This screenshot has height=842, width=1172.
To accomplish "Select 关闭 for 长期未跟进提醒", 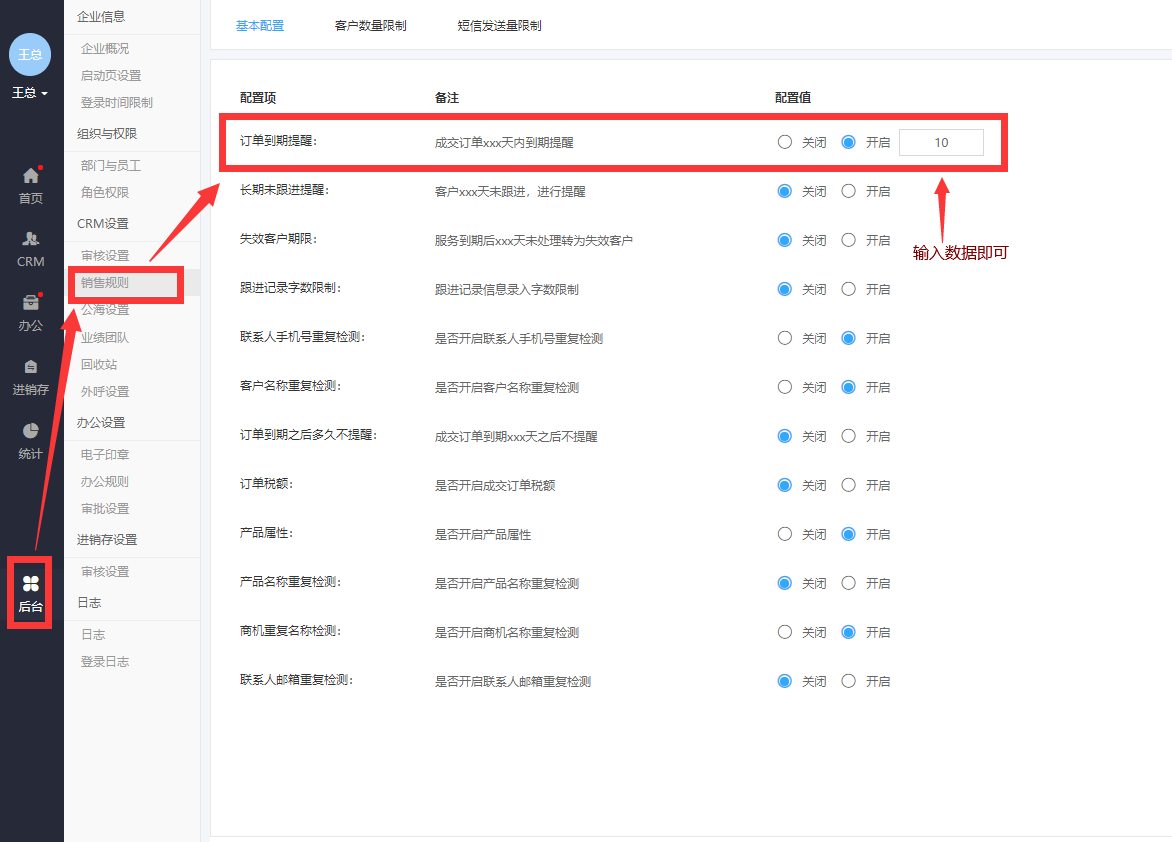I will coord(785,191).
